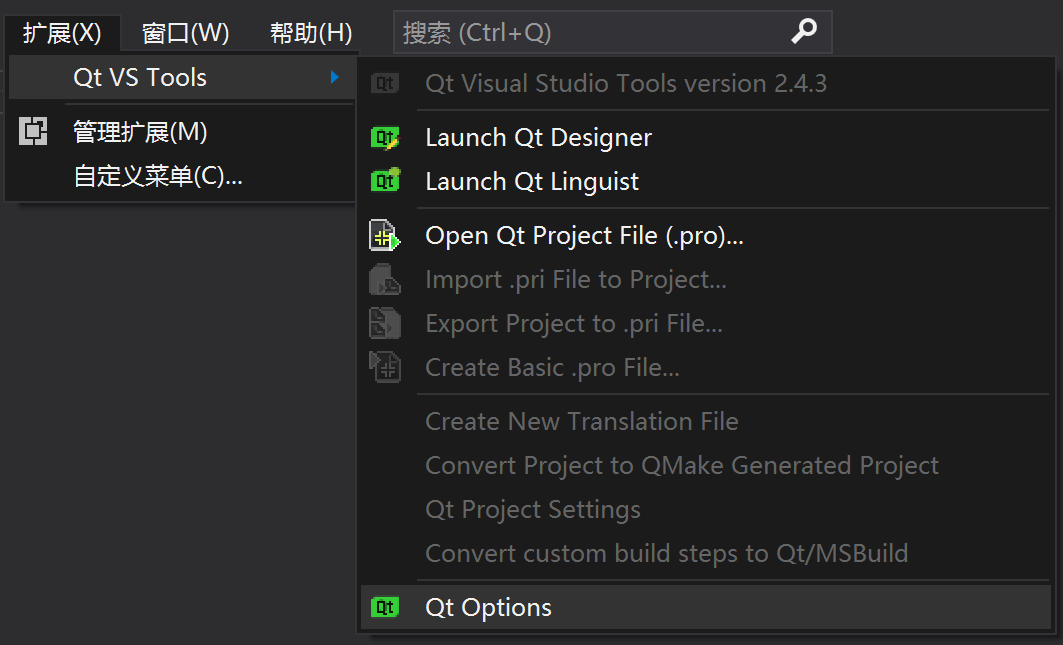This screenshot has height=645, width=1063.
Task: Open the 帮助(H) Help menu
Action: [x=311, y=33]
